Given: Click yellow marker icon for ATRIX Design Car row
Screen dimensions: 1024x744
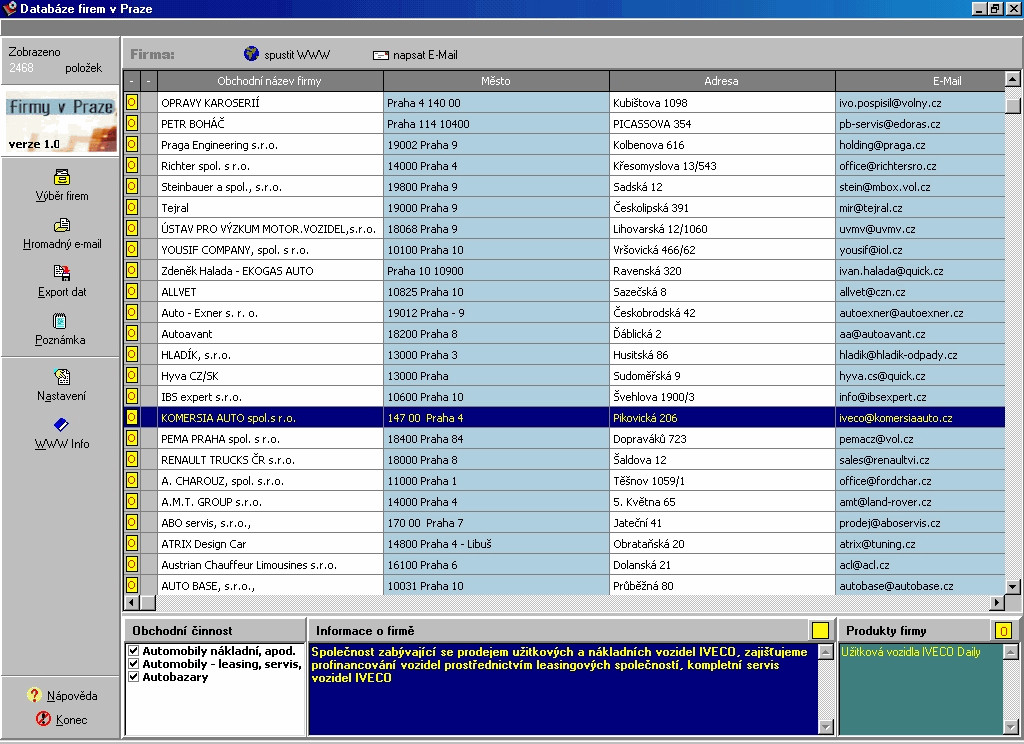Looking at the screenshot, I should coord(132,543).
